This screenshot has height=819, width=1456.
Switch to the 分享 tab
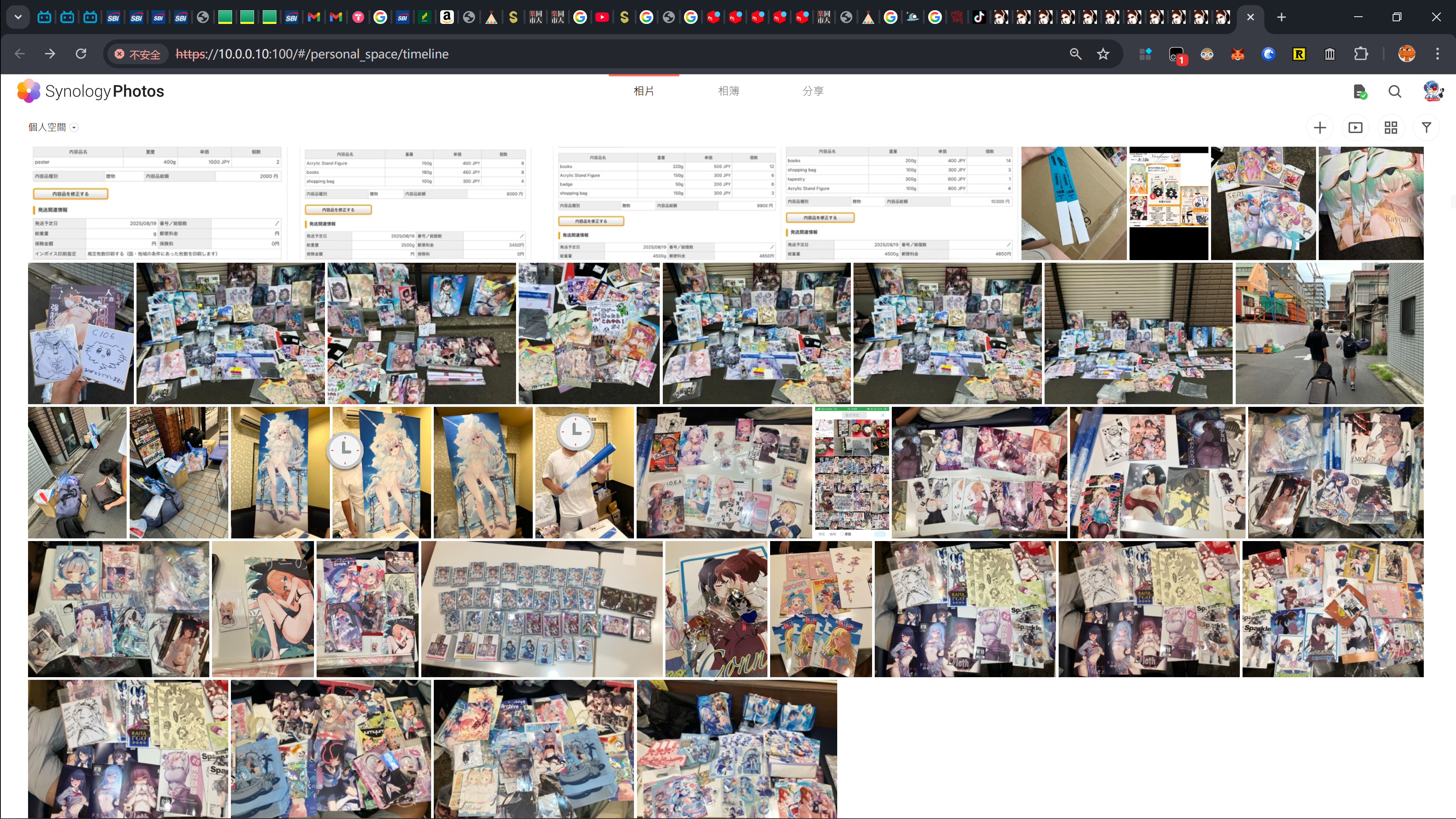click(814, 91)
